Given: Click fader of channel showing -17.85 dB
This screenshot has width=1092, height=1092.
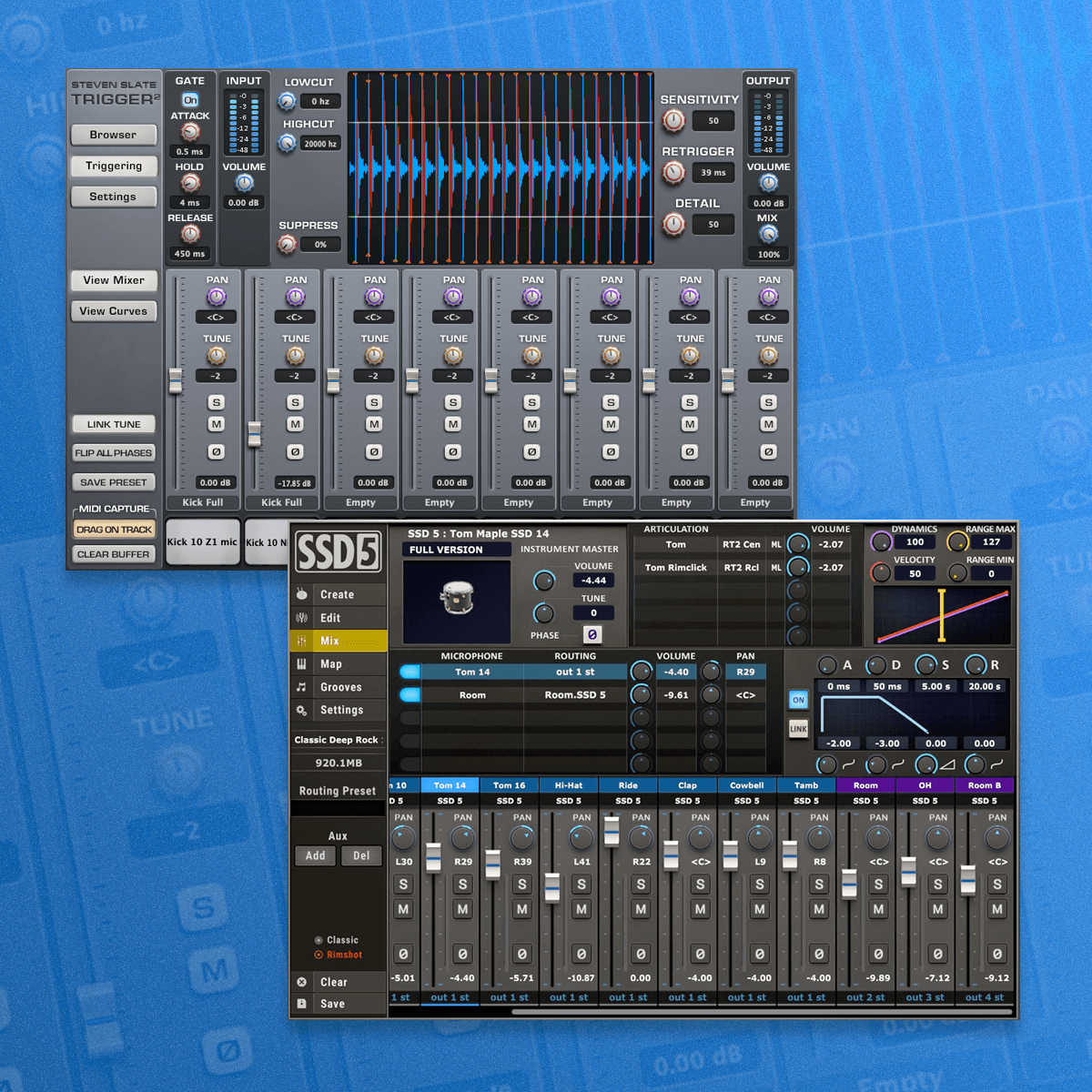Looking at the screenshot, I should (255, 434).
